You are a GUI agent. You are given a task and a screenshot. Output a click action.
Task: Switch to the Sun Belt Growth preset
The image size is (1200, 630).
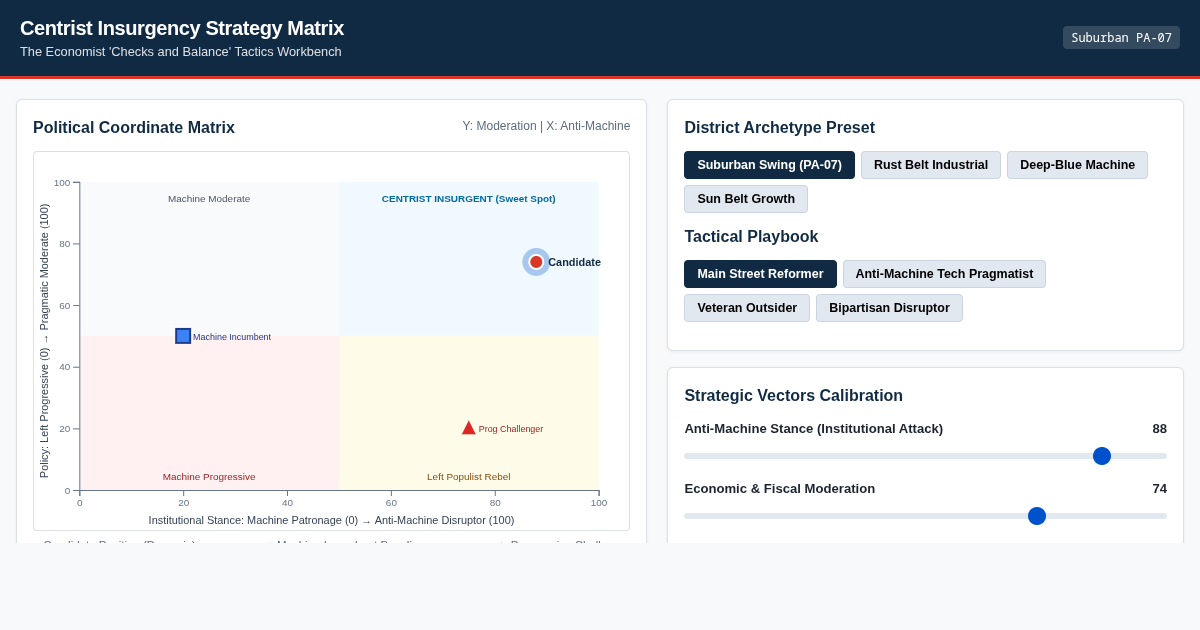click(x=746, y=199)
